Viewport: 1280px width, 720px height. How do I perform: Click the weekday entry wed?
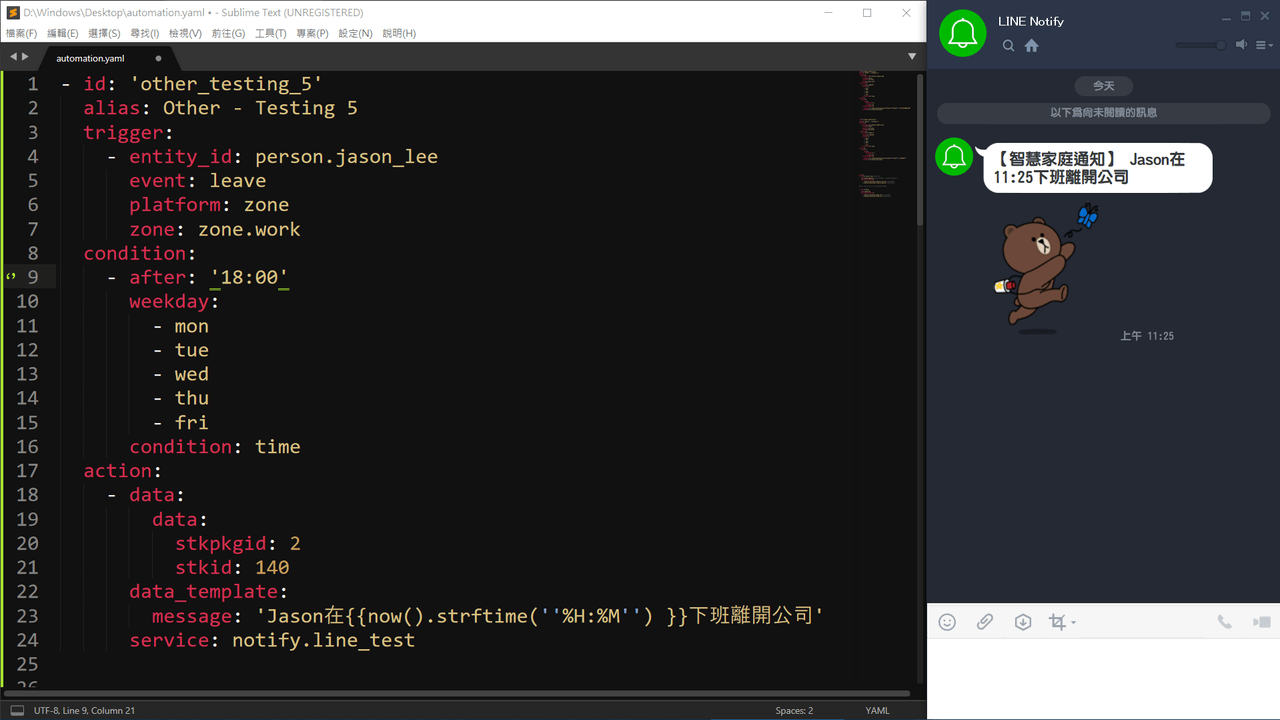pos(192,374)
